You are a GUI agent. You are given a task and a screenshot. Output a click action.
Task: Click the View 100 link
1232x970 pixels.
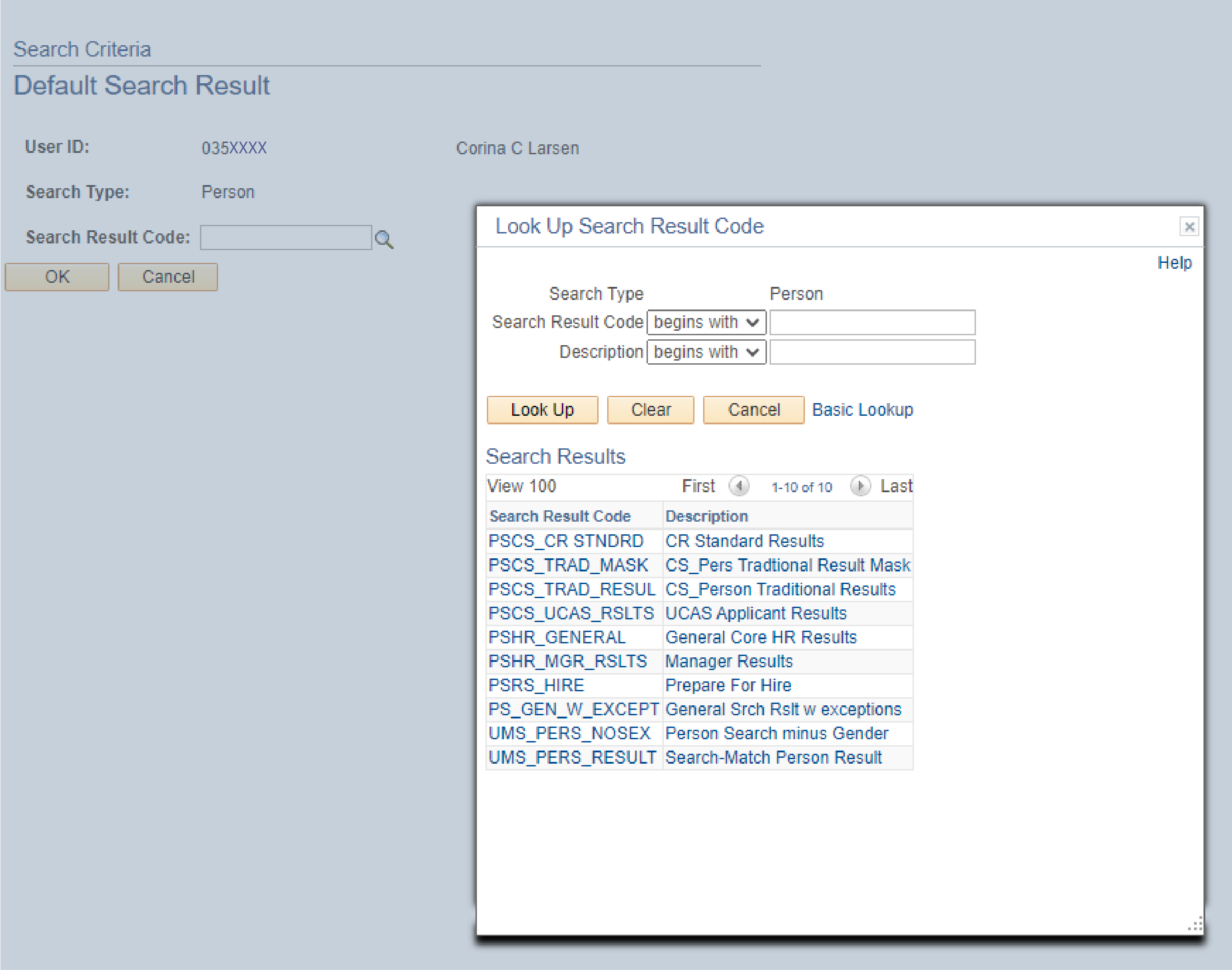pos(522,486)
